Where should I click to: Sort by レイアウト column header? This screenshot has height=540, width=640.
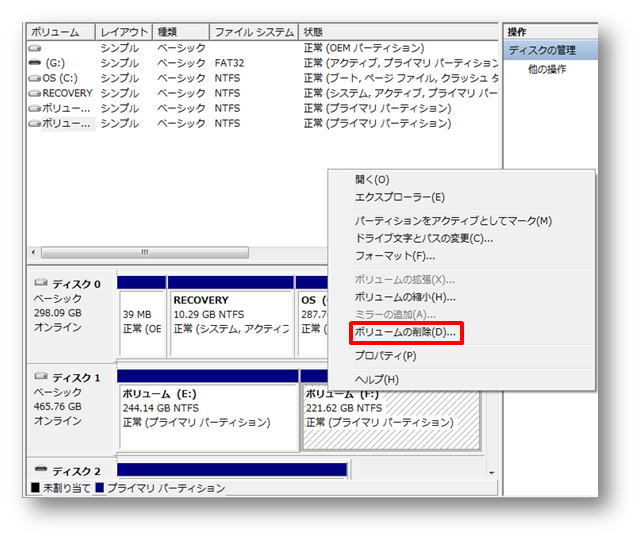click(x=124, y=32)
